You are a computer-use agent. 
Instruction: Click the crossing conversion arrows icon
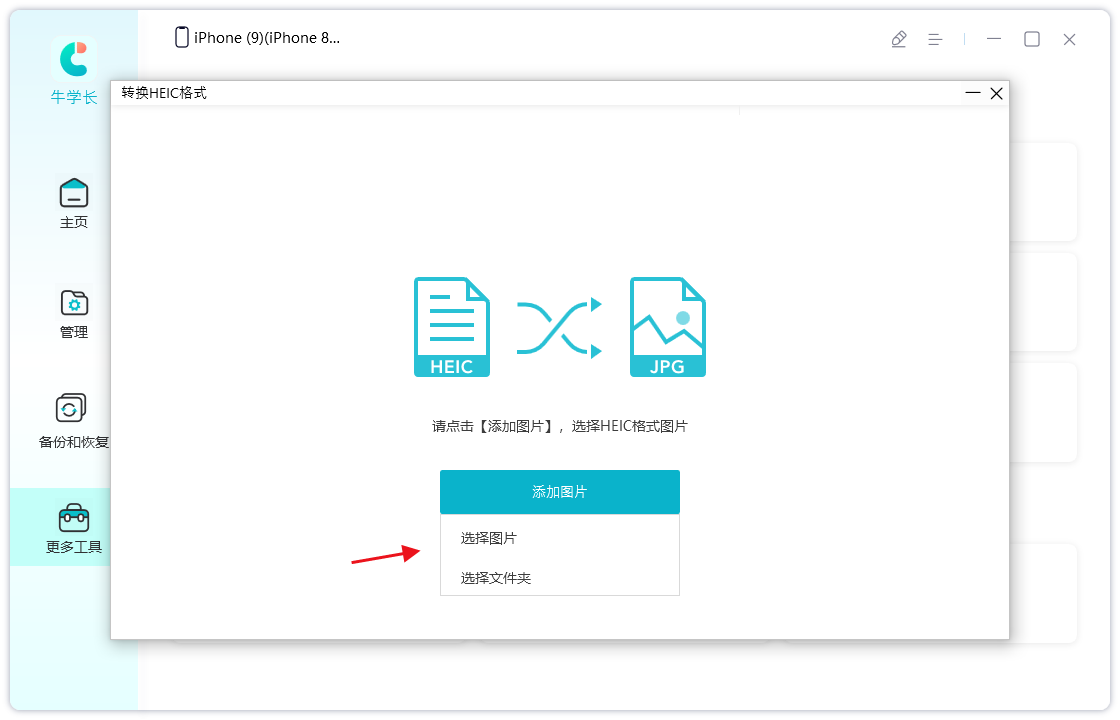pyautogui.click(x=559, y=325)
